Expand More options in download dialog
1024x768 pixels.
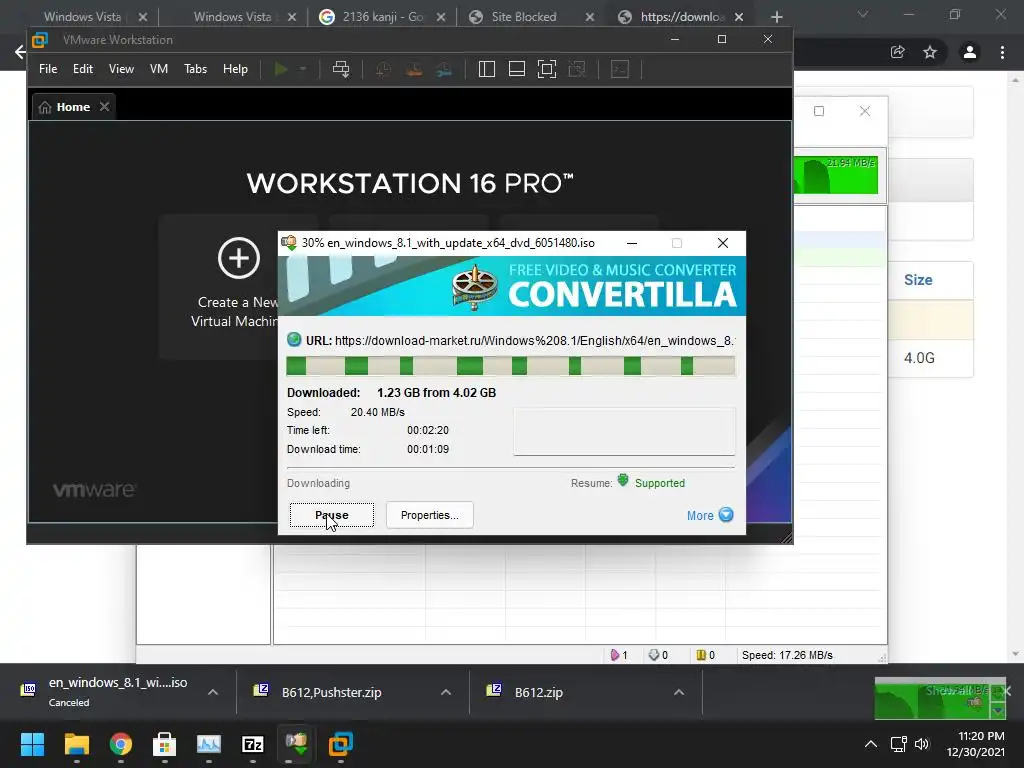(x=710, y=515)
